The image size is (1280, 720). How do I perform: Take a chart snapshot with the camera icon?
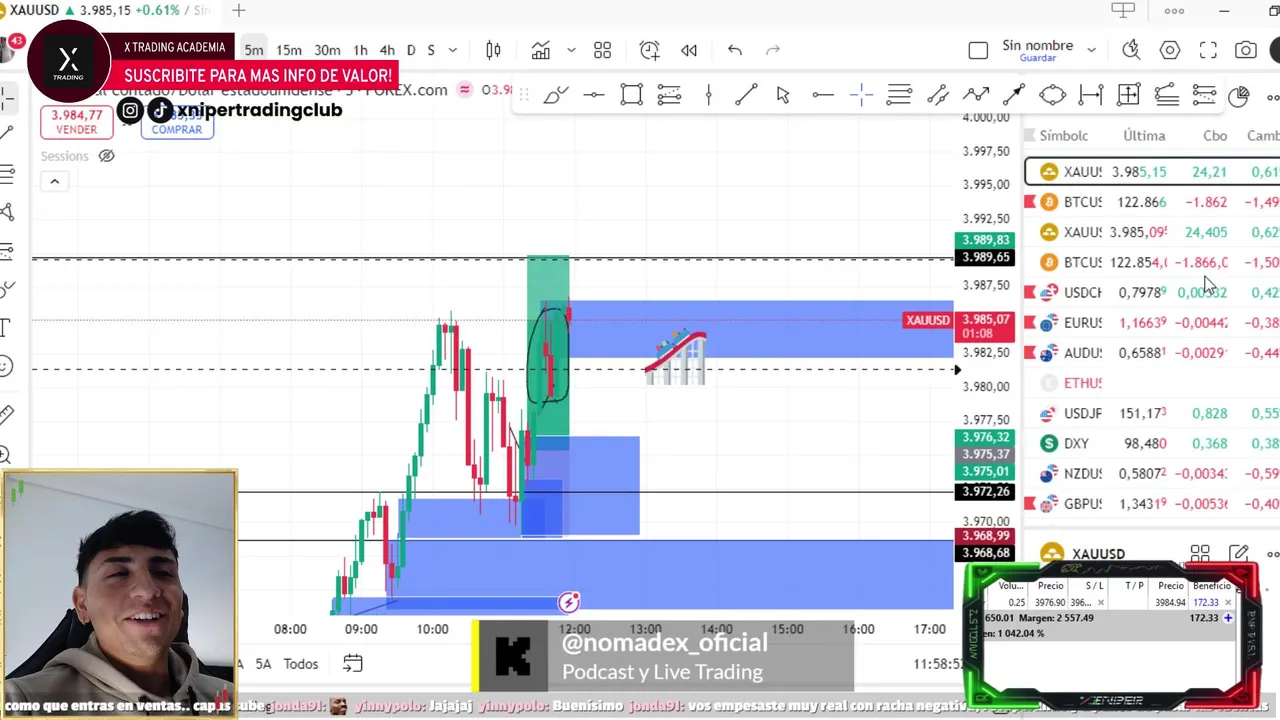pyautogui.click(x=1246, y=50)
